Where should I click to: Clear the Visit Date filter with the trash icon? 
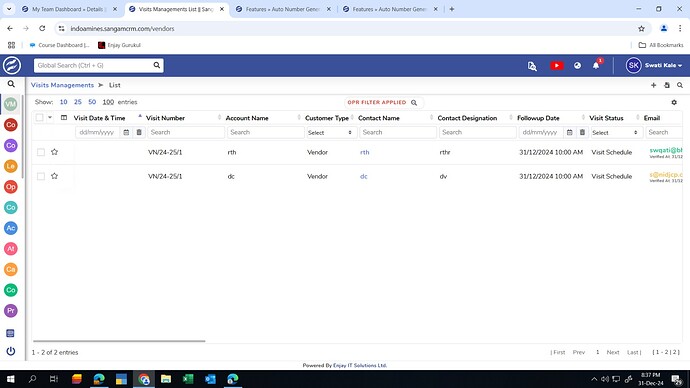139,132
